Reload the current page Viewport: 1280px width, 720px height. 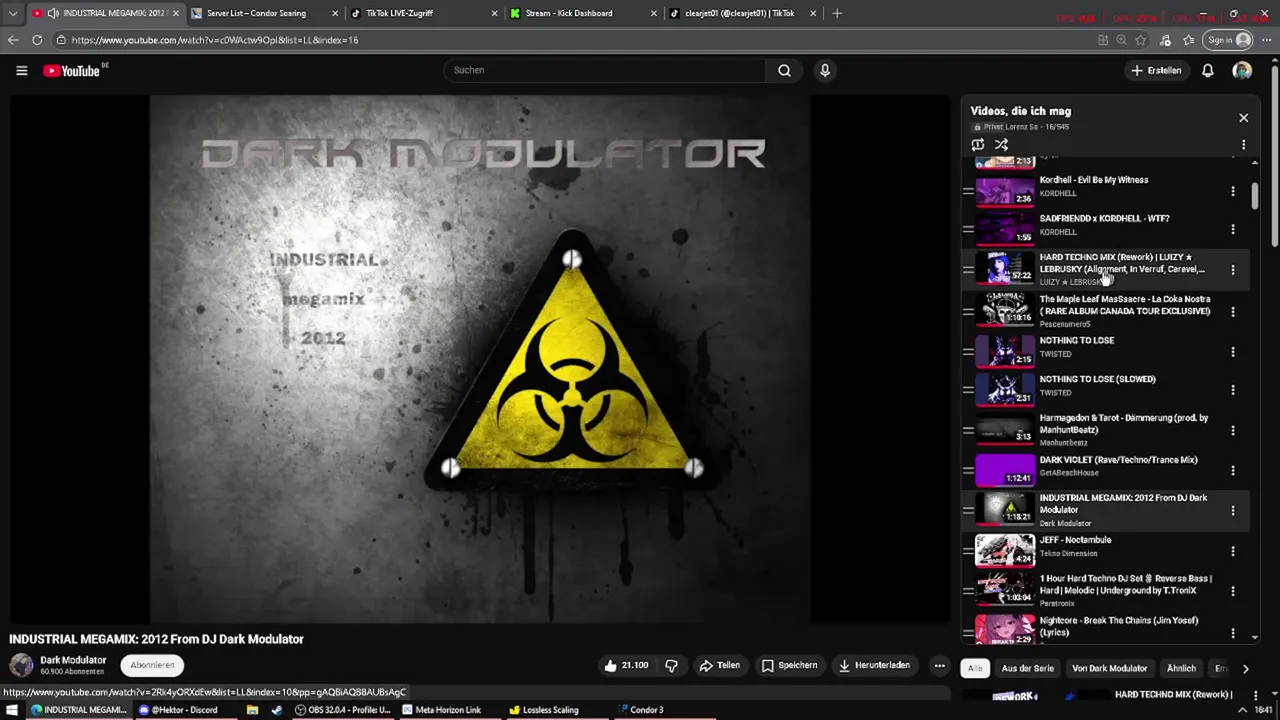pos(37,40)
